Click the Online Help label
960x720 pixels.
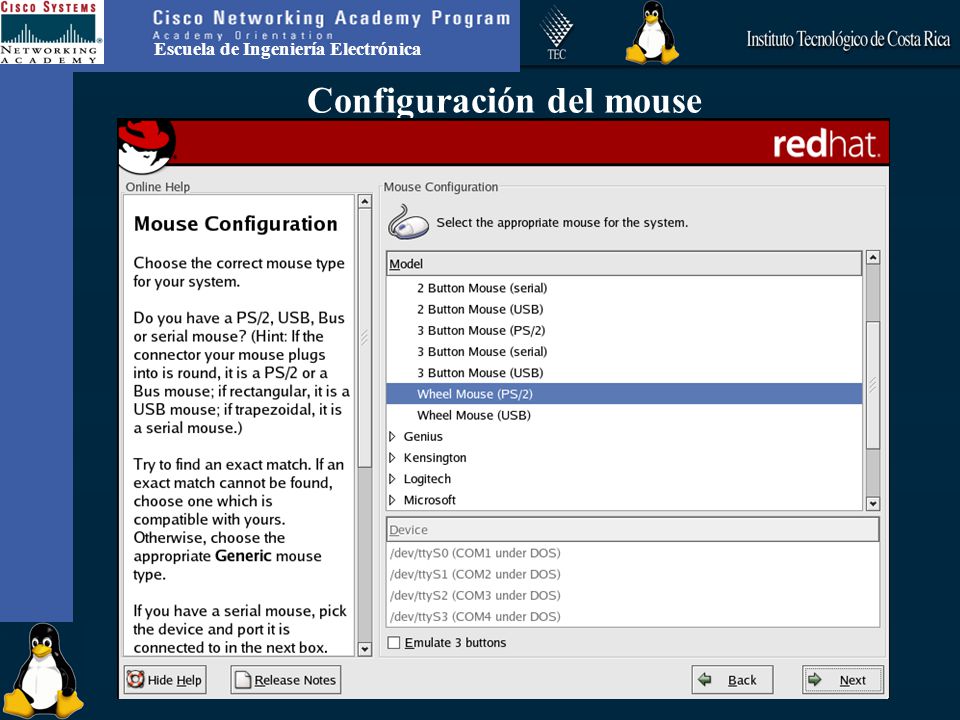point(158,187)
